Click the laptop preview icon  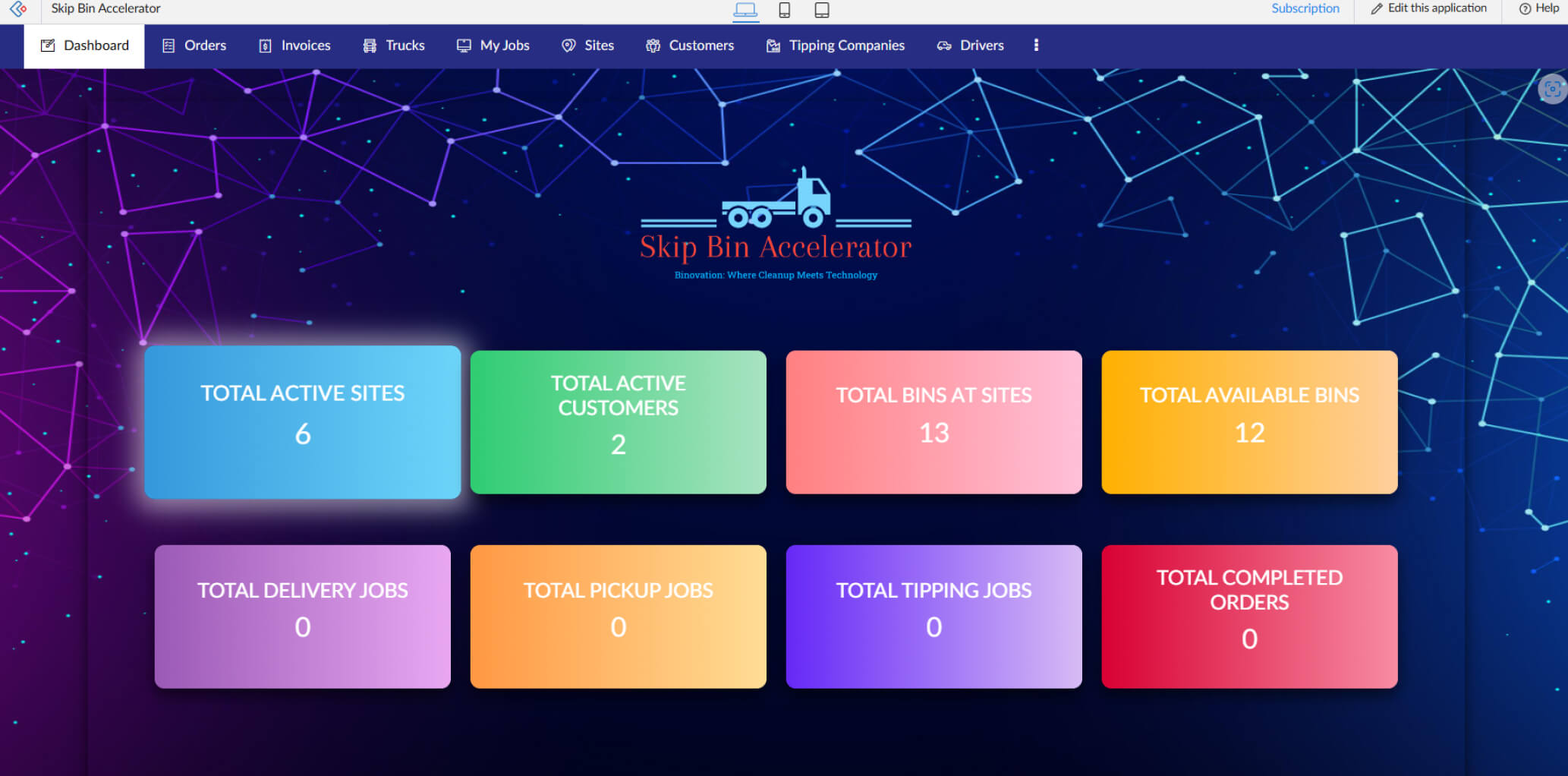tap(746, 10)
